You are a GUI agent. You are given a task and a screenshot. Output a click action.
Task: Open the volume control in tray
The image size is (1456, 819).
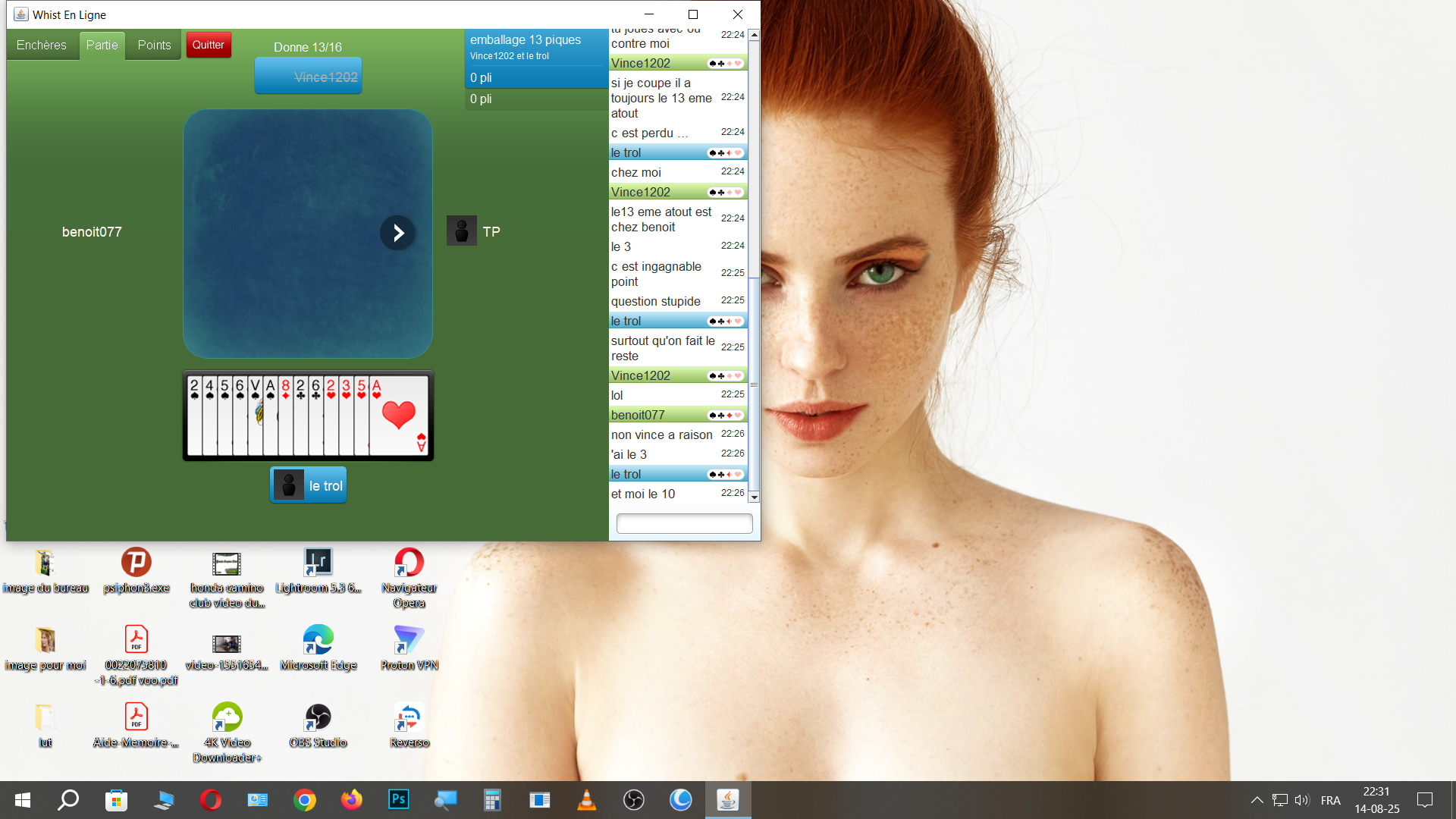click(x=1302, y=800)
